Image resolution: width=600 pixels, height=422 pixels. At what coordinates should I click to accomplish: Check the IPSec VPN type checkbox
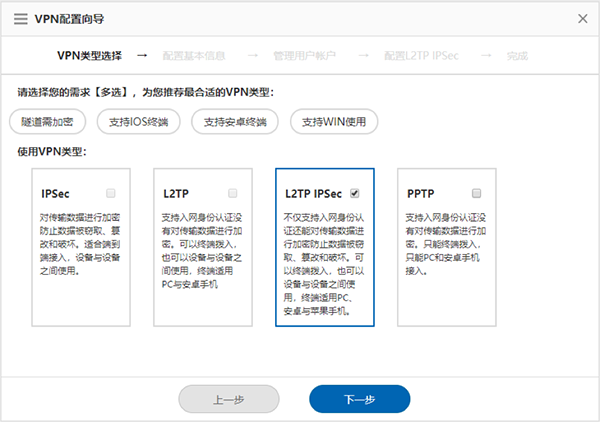(x=111, y=193)
